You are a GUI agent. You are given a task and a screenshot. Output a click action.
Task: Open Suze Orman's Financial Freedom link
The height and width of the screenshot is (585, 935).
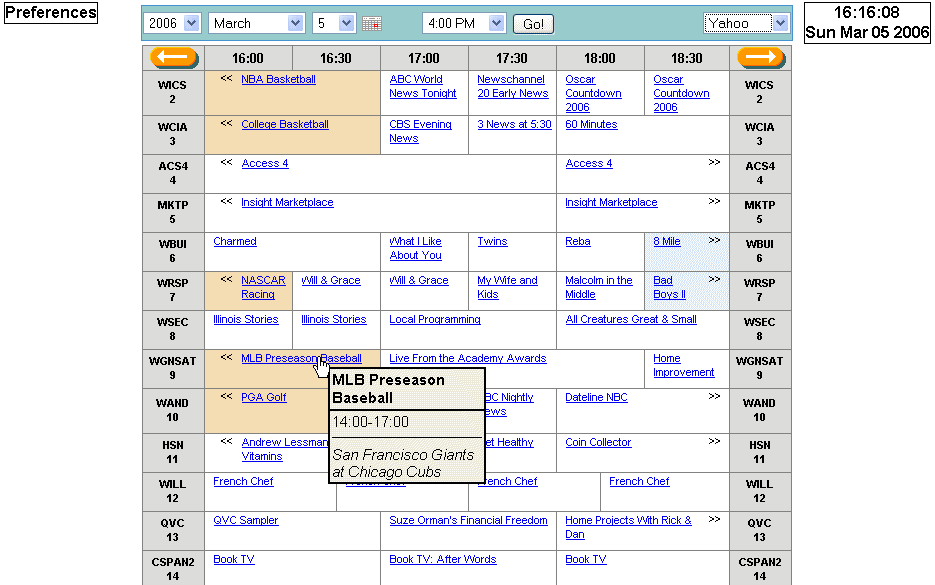[468, 521]
